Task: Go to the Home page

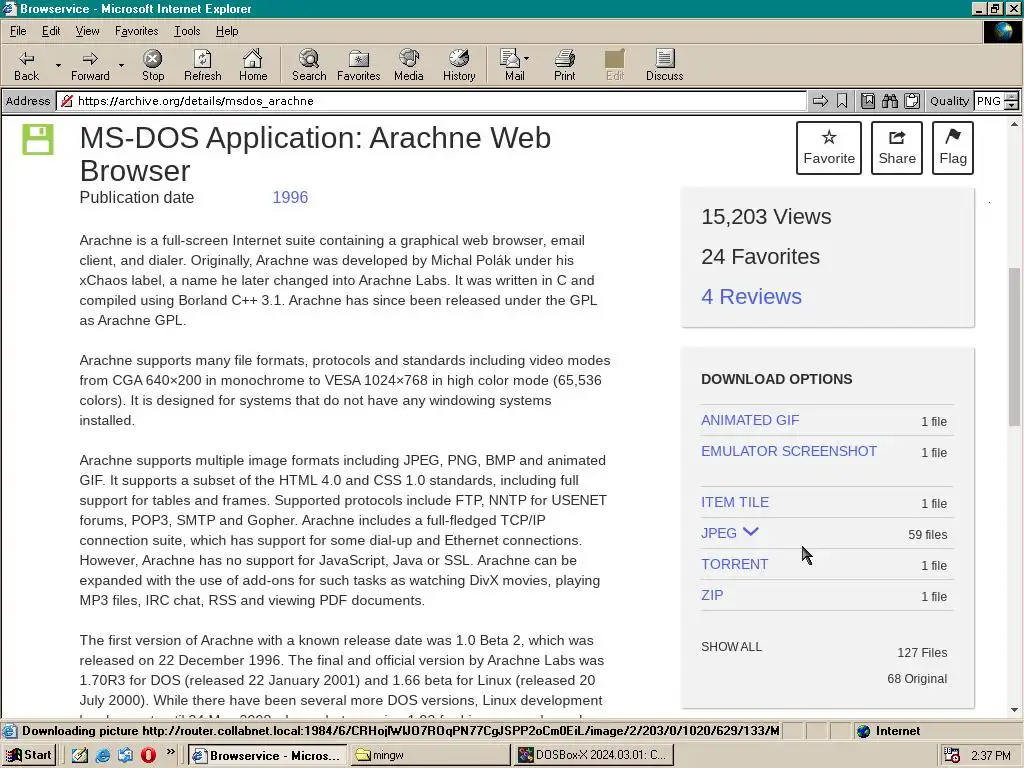Action: [253, 65]
